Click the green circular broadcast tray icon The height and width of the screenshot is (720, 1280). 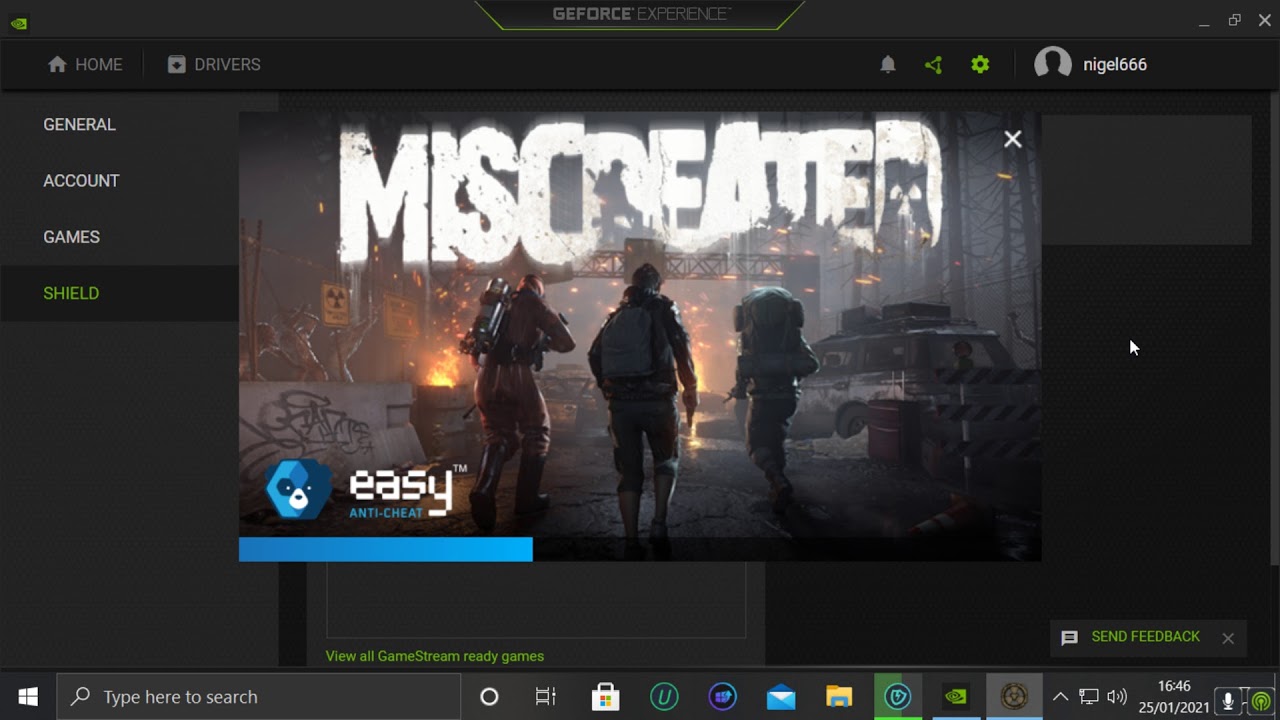[x=1261, y=701]
